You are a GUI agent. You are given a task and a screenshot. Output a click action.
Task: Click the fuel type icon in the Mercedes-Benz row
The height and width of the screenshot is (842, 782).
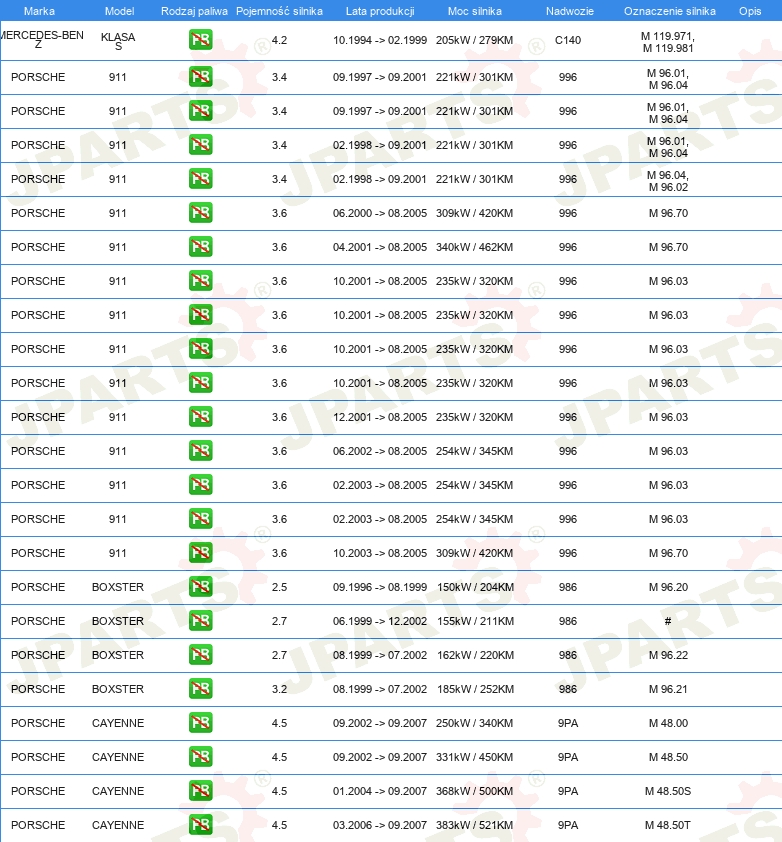tap(200, 40)
